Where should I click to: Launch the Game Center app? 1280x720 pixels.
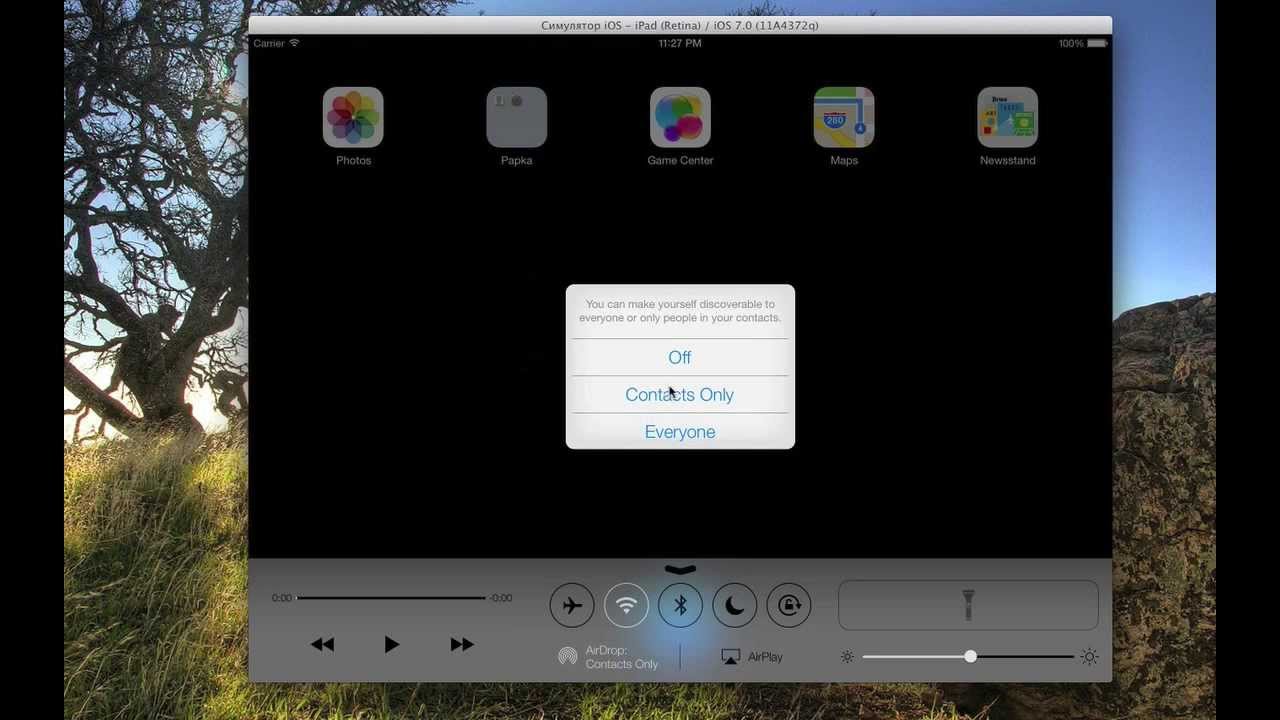pos(680,117)
